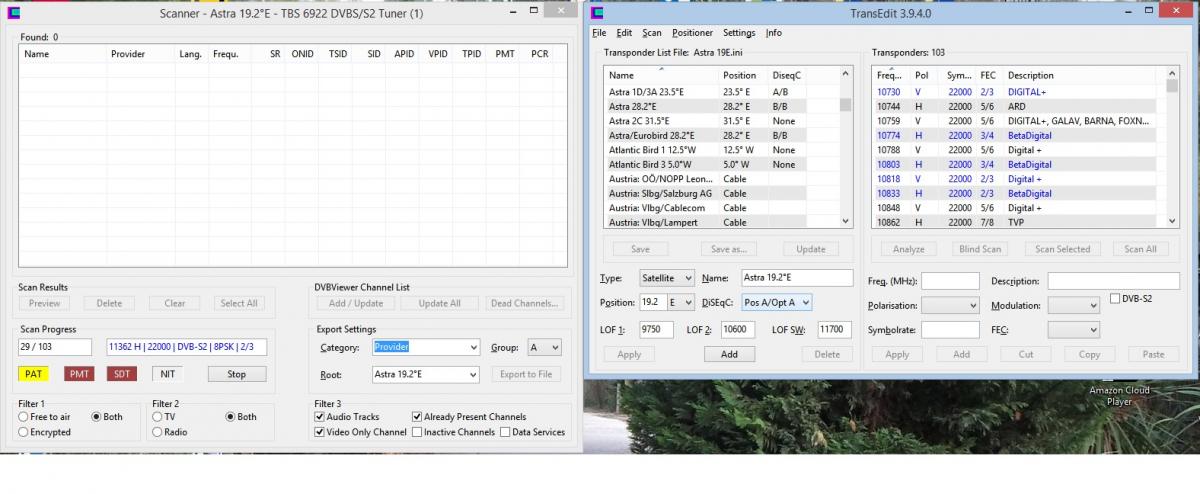1200x494 pixels.
Task: Open the Scan menu in TransEdit
Action: tap(652, 33)
